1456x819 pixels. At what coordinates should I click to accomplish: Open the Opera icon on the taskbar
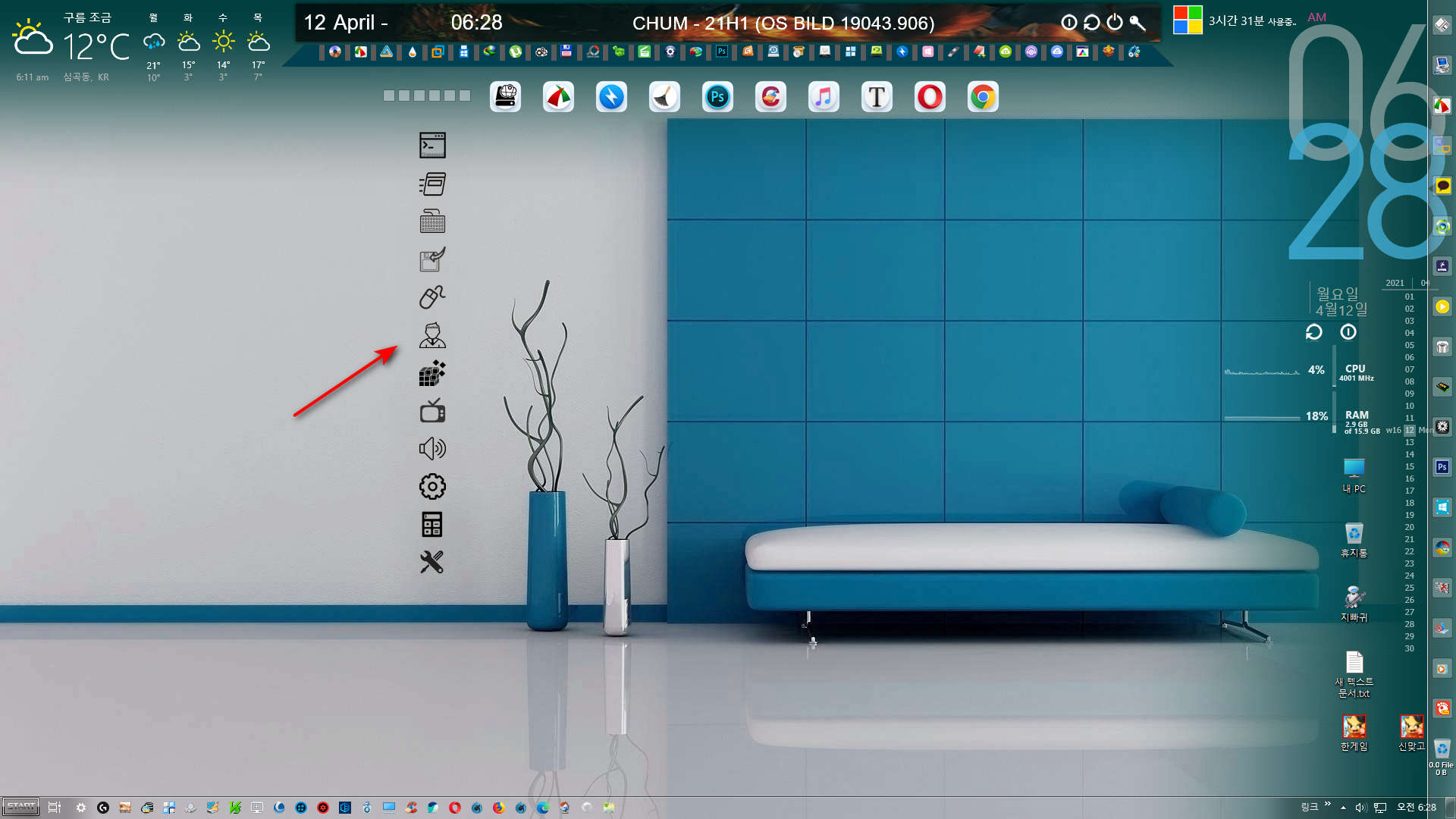[455, 808]
